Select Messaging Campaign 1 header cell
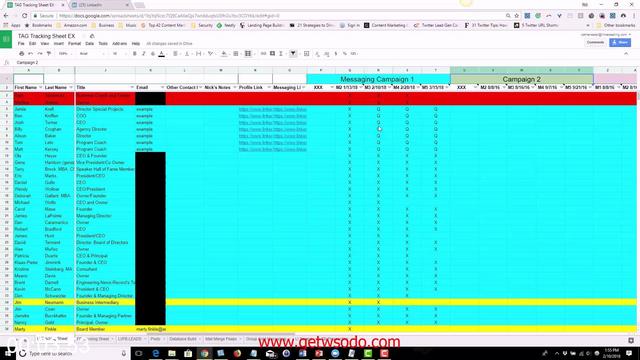The height and width of the screenshot is (360, 640). (378, 79)
